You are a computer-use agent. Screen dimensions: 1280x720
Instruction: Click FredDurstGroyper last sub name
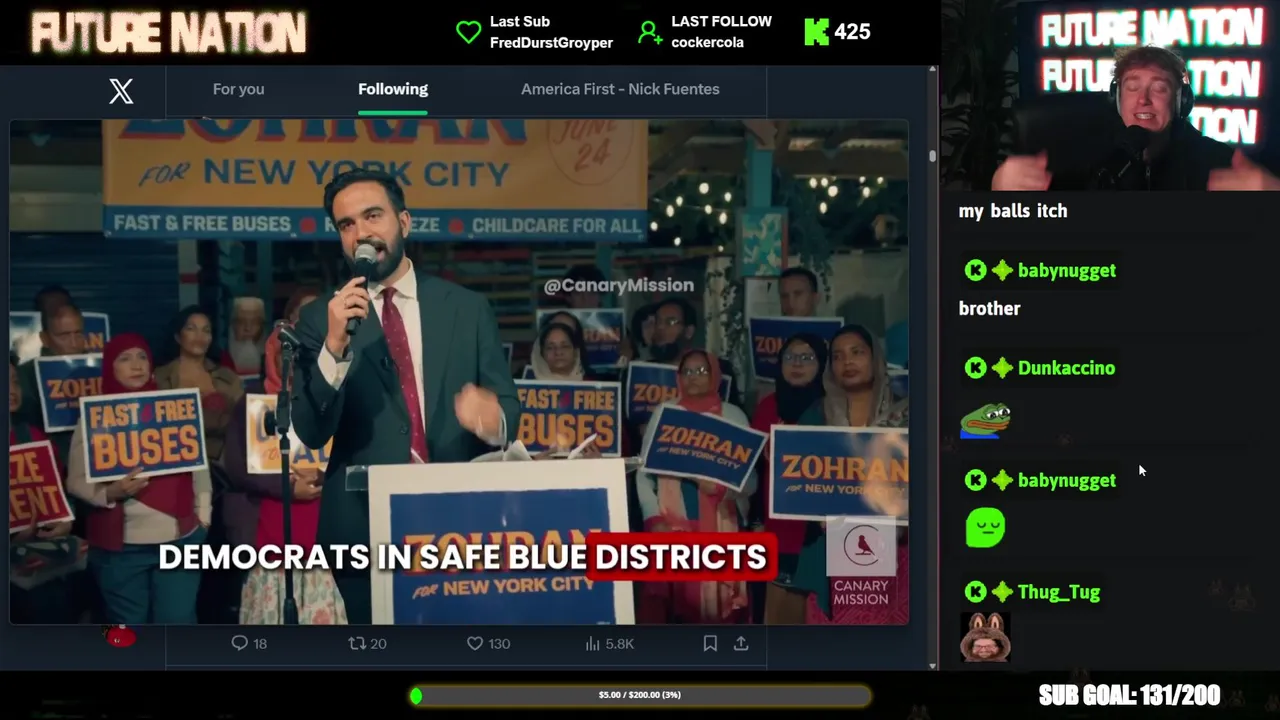click(551, 42)
